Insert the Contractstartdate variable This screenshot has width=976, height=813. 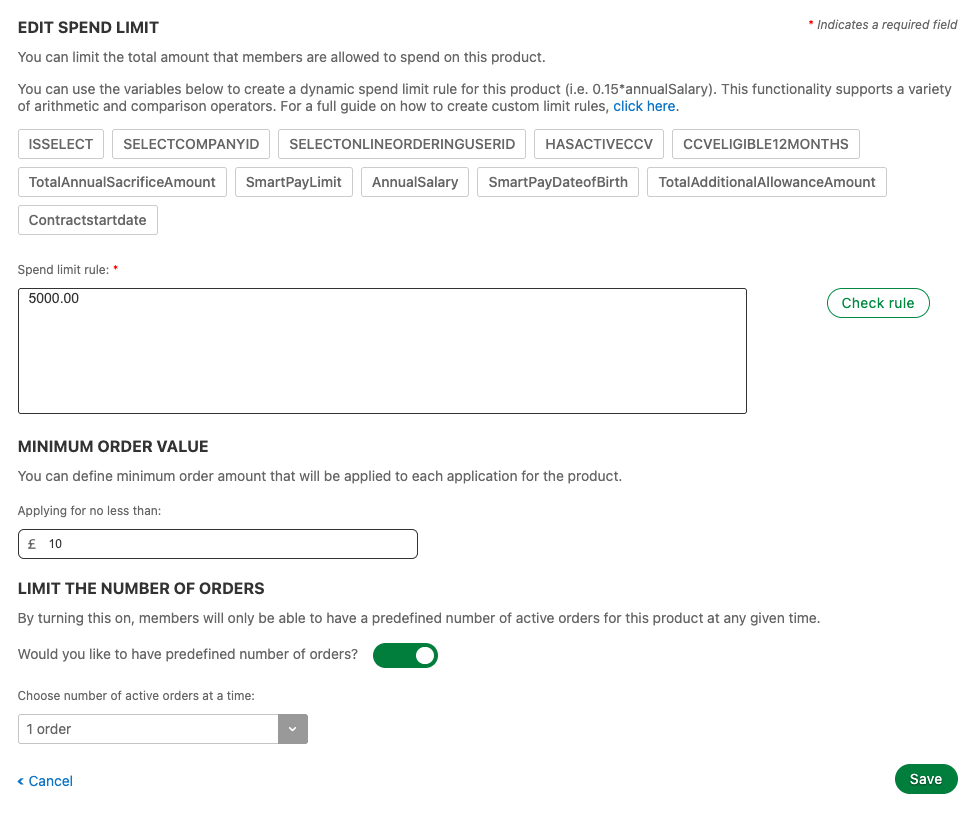(x=88, y=220)
